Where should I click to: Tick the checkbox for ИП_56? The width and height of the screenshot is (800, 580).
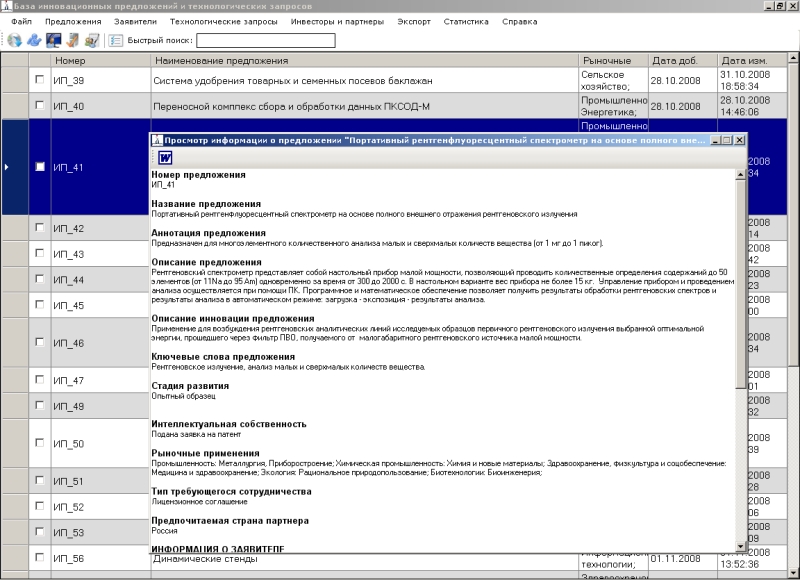pyautogui.click(x=40, y=557)
